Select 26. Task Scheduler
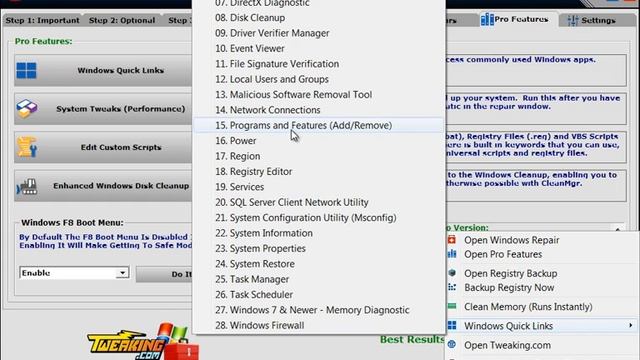640x360 pixels. (x=318, y=294)
